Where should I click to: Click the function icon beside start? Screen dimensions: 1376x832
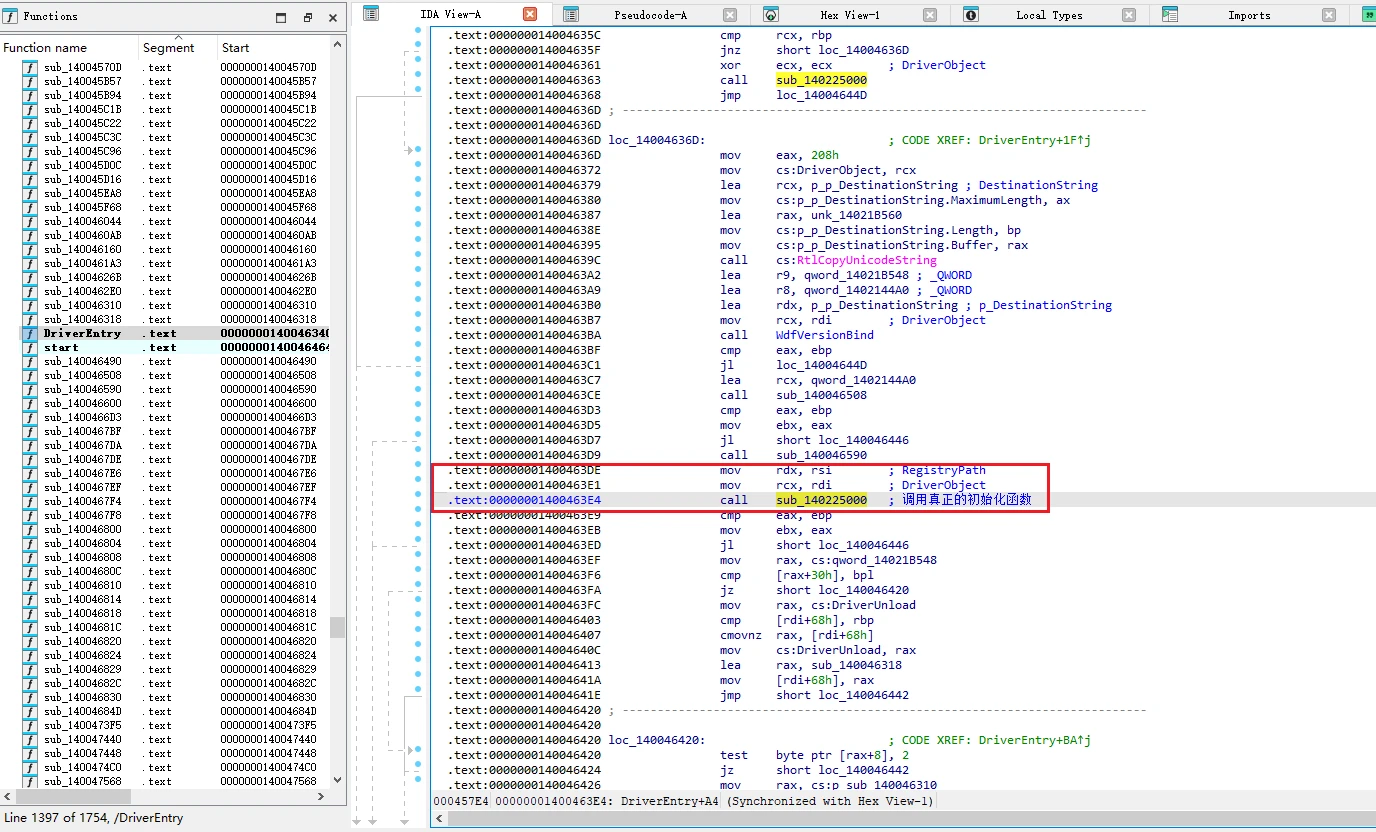[x=30, y=347]
